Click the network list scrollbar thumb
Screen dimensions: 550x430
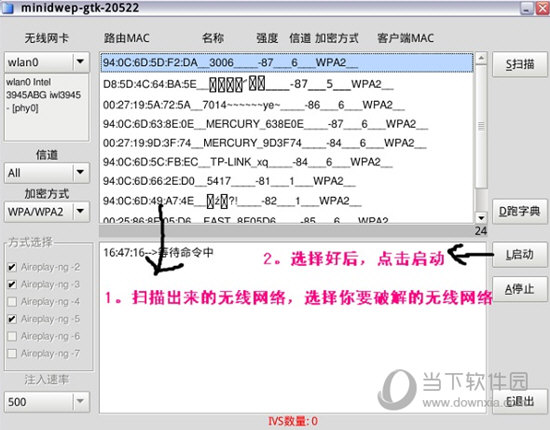[481, 126]
